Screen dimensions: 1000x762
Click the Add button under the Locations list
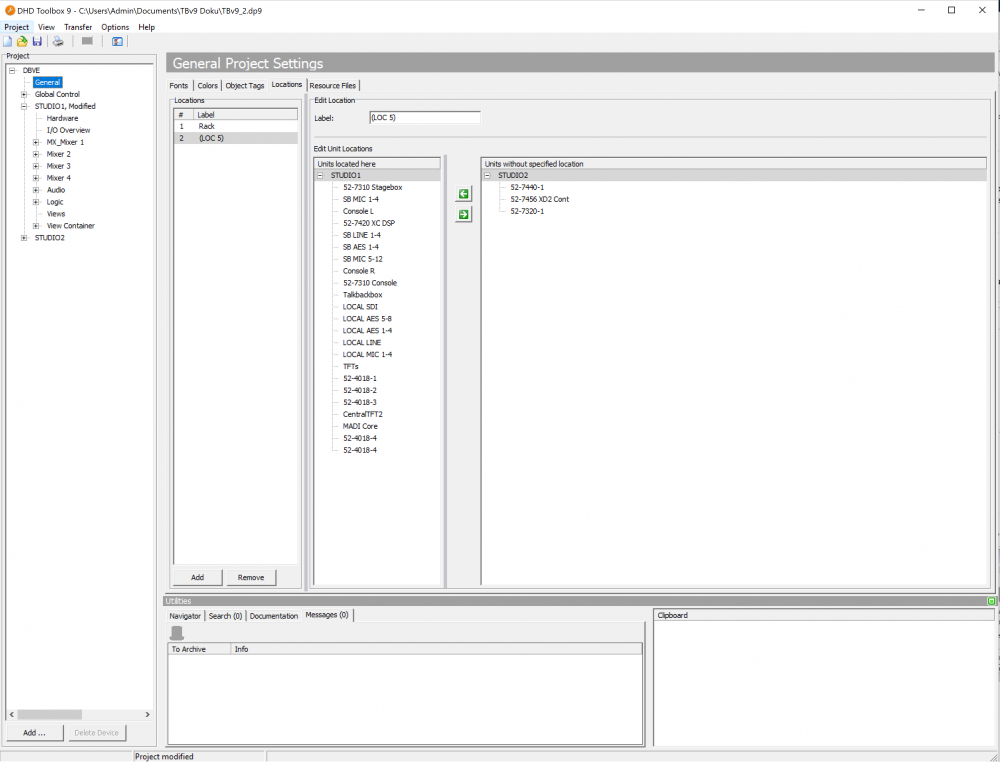click(196, 577)
